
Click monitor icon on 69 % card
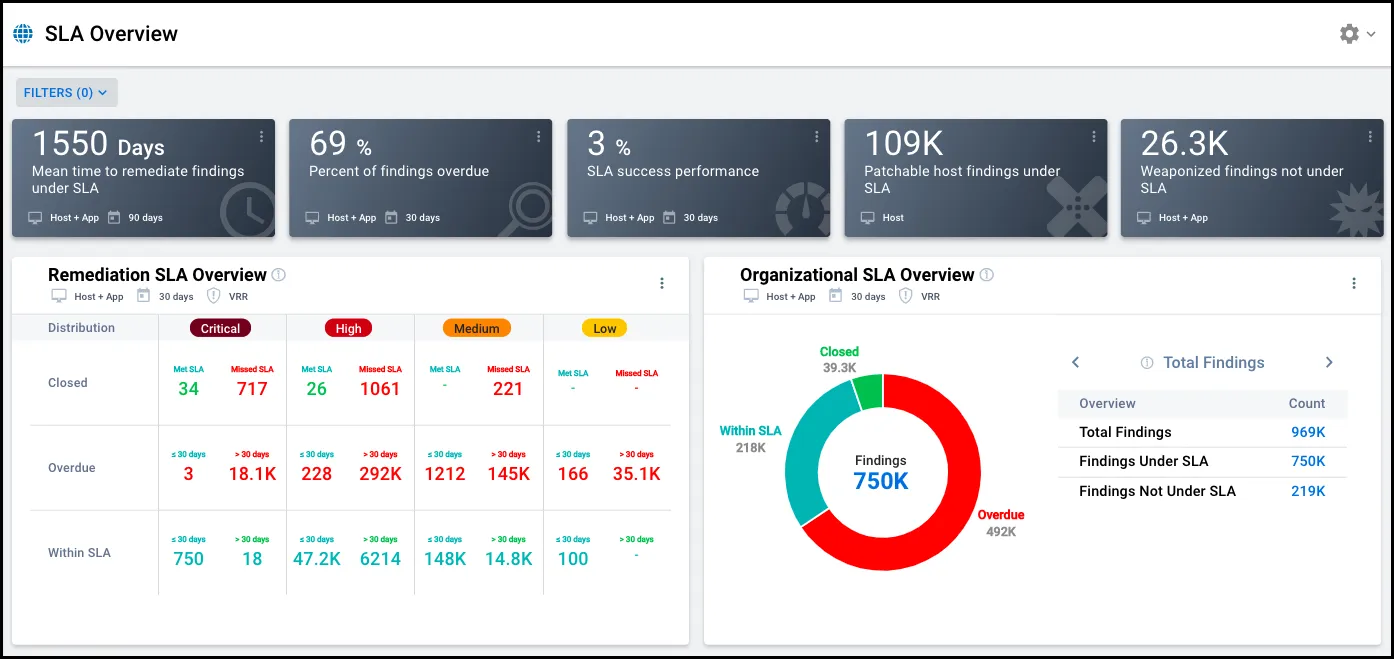click(313, 217)
